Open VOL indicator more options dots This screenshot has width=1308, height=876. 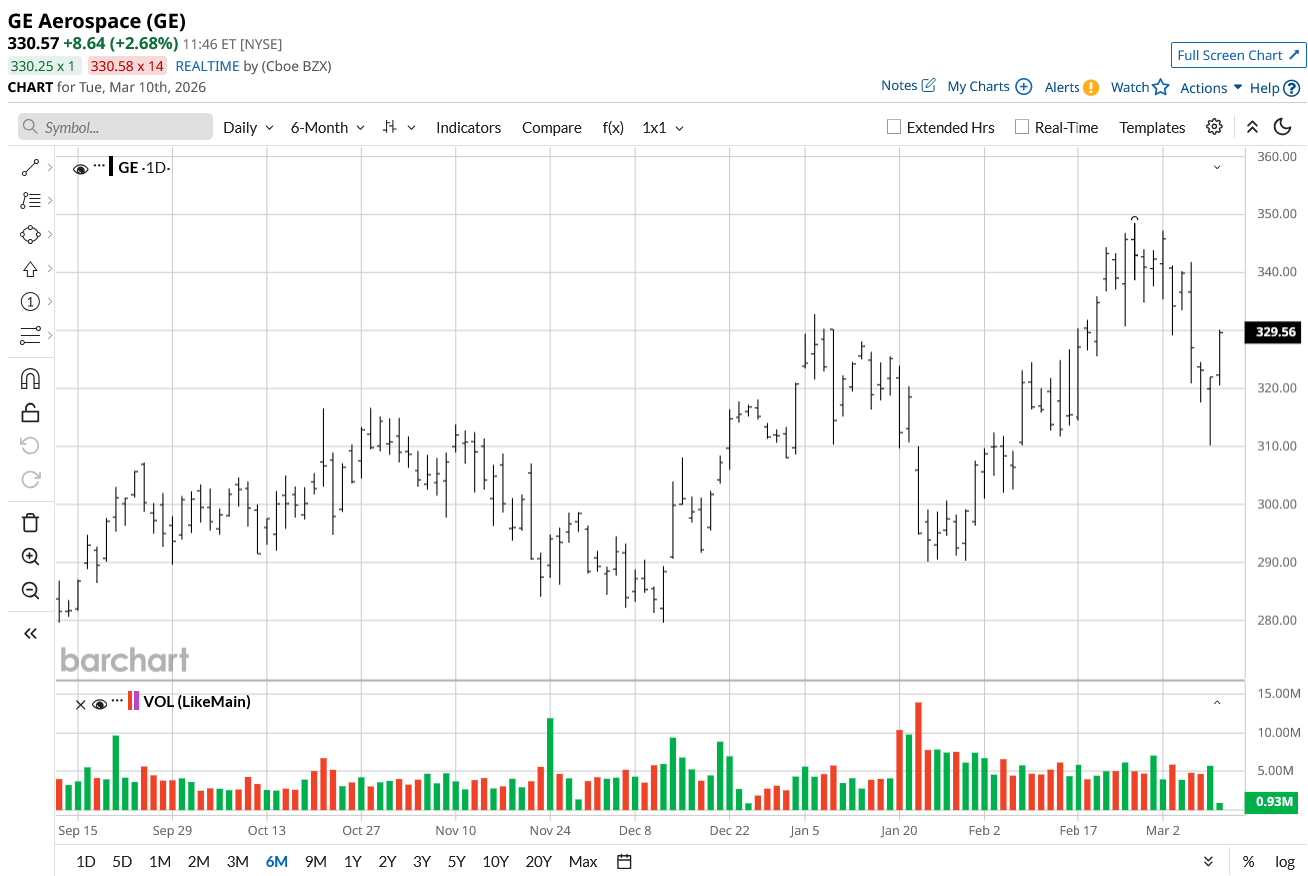[x=117, y=701]
